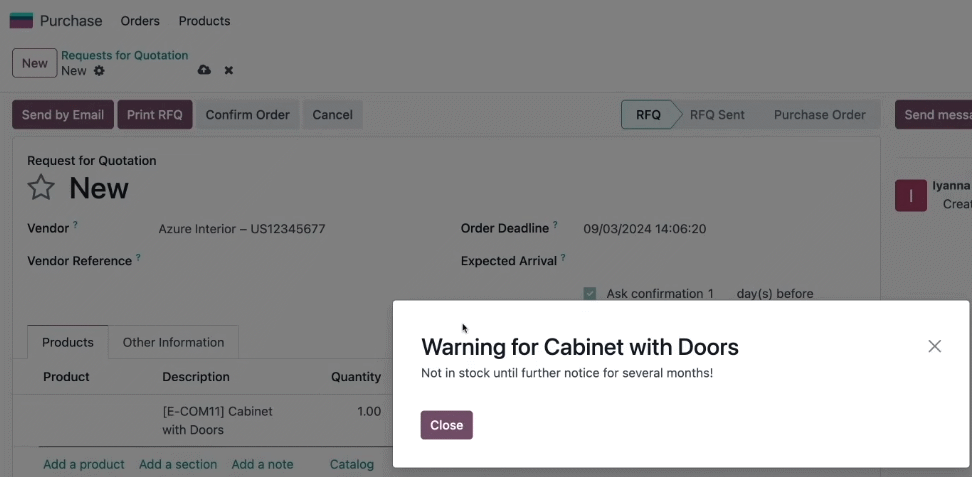Show the Vendor field help tooltip icon

(x=76, y=225)
